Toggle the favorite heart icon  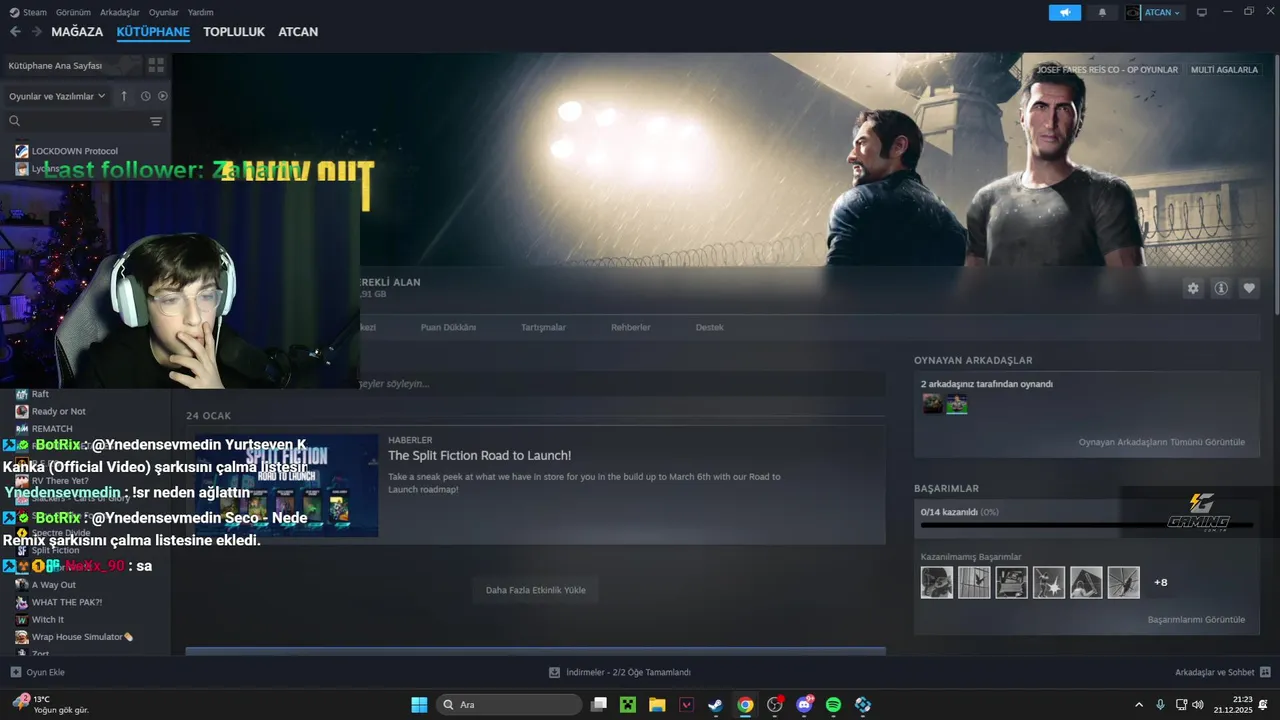click(1249, 288)
